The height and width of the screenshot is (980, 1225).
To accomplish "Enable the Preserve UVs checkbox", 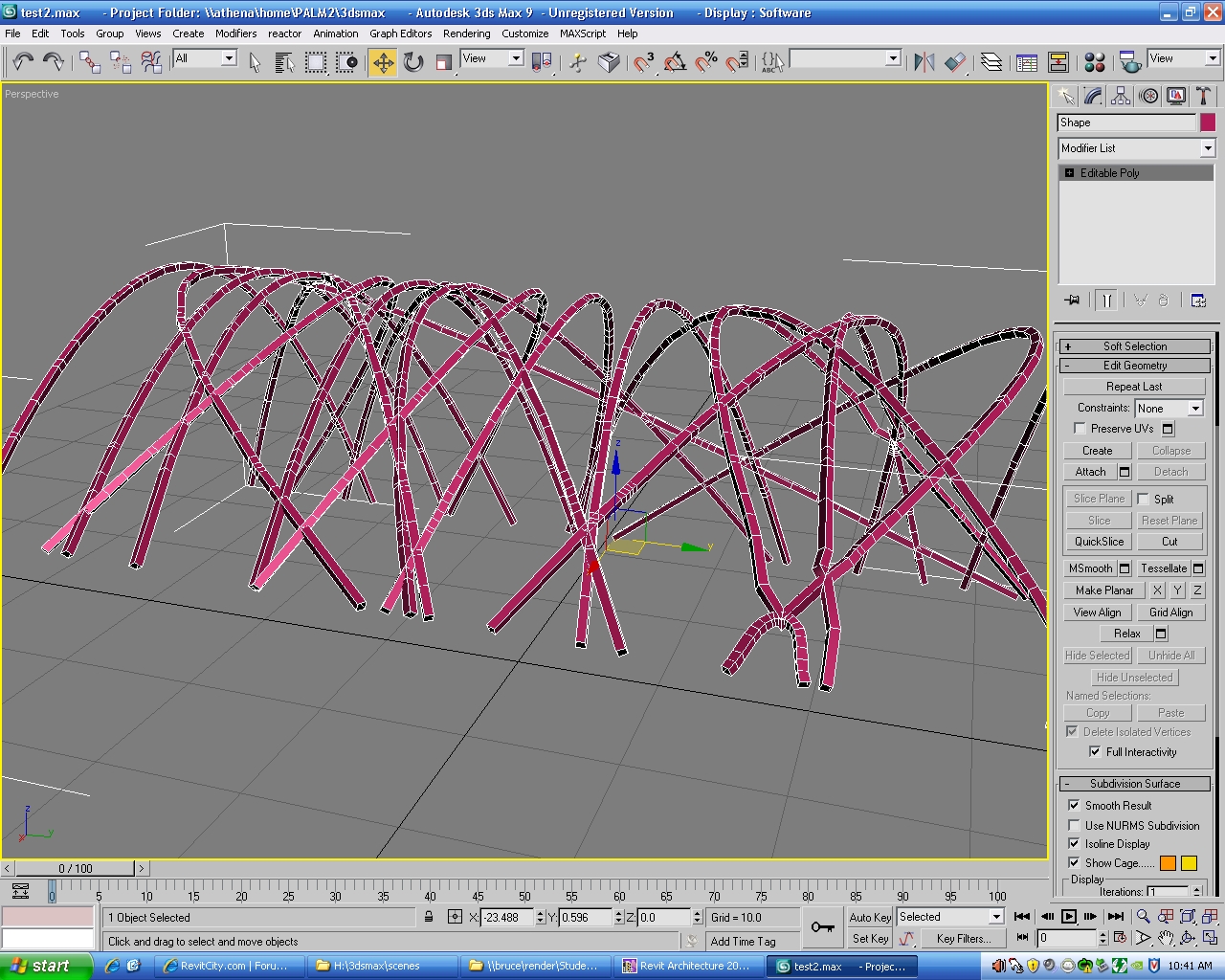I will click(1080, 429).
